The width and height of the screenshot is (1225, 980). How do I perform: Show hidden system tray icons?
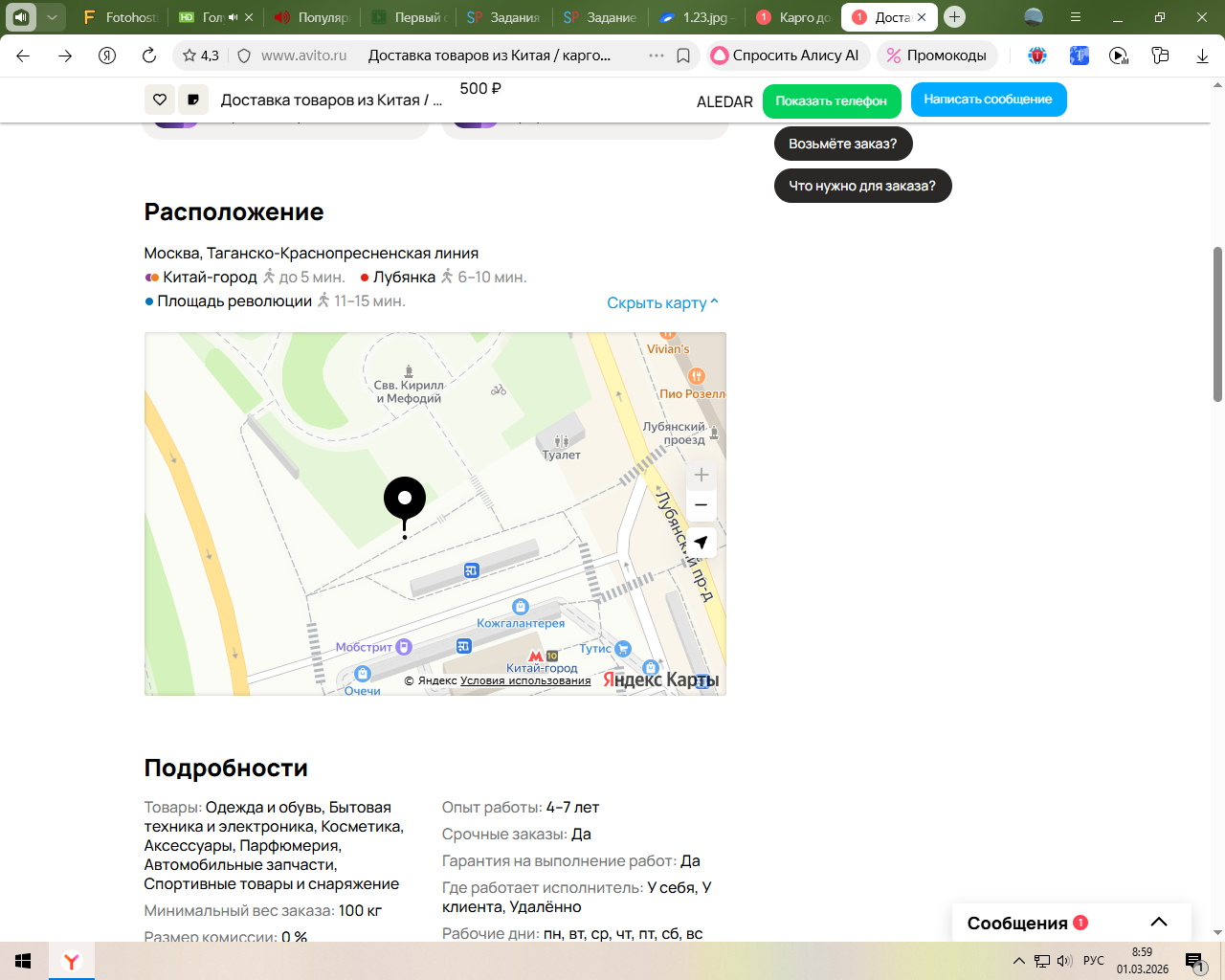pos(1019,961)
